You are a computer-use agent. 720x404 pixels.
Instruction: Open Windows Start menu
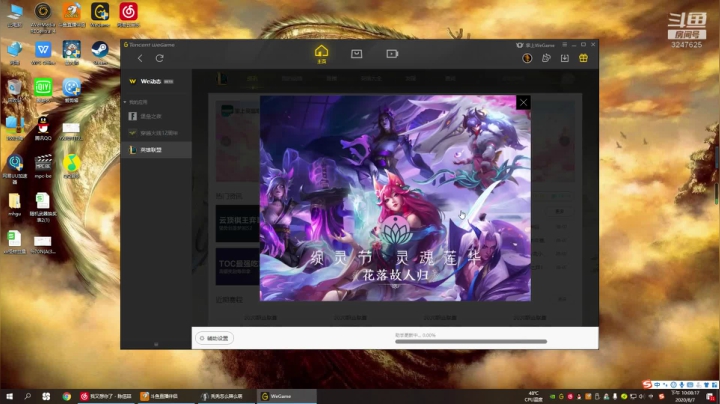(x=9, y=396)
